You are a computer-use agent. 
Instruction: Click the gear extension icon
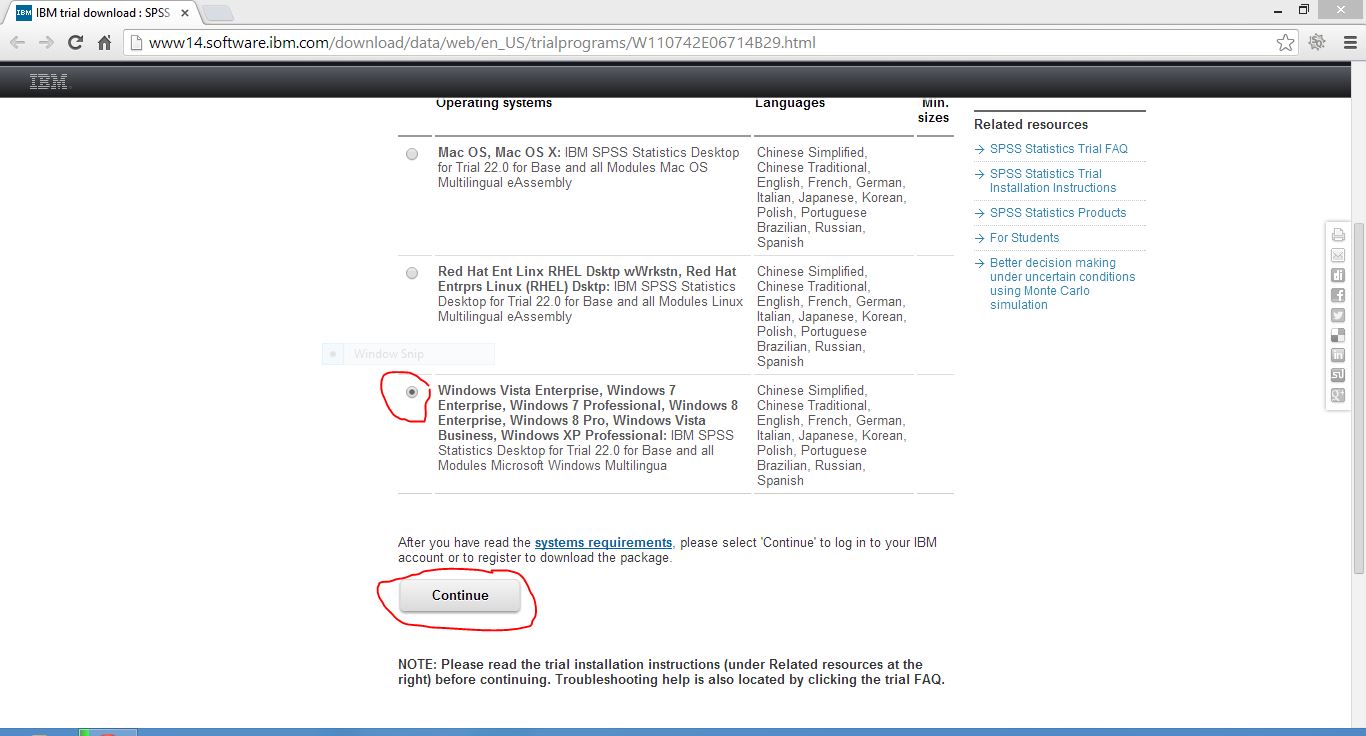pyautogui.click(x=1317, y=43)
